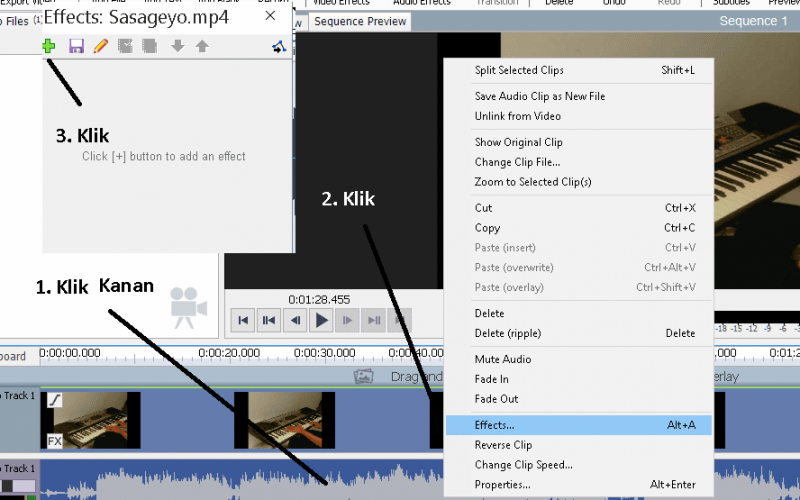This screenshot has width=800, height=500.
Task: Click the timeline ruler at 0:00:20.000
Action: (229, 353)
